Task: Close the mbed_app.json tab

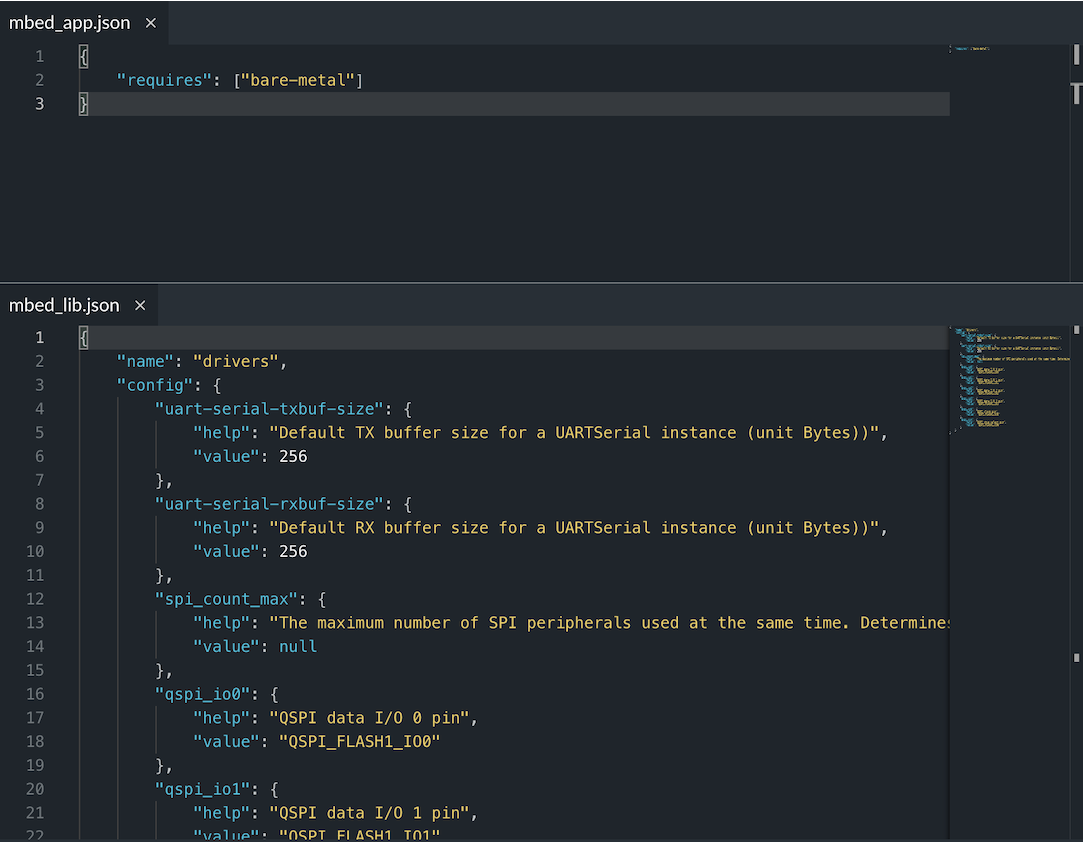Action: [151, 22]
